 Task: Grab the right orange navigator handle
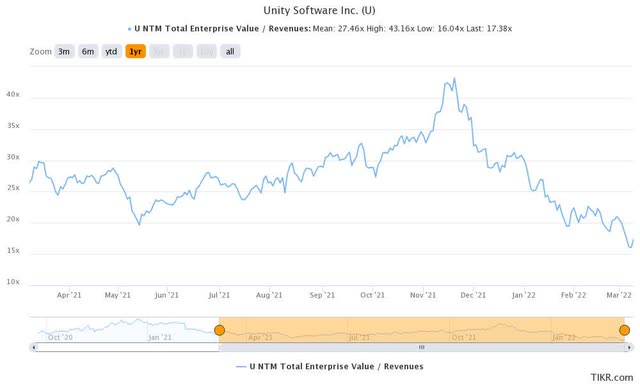624,330
